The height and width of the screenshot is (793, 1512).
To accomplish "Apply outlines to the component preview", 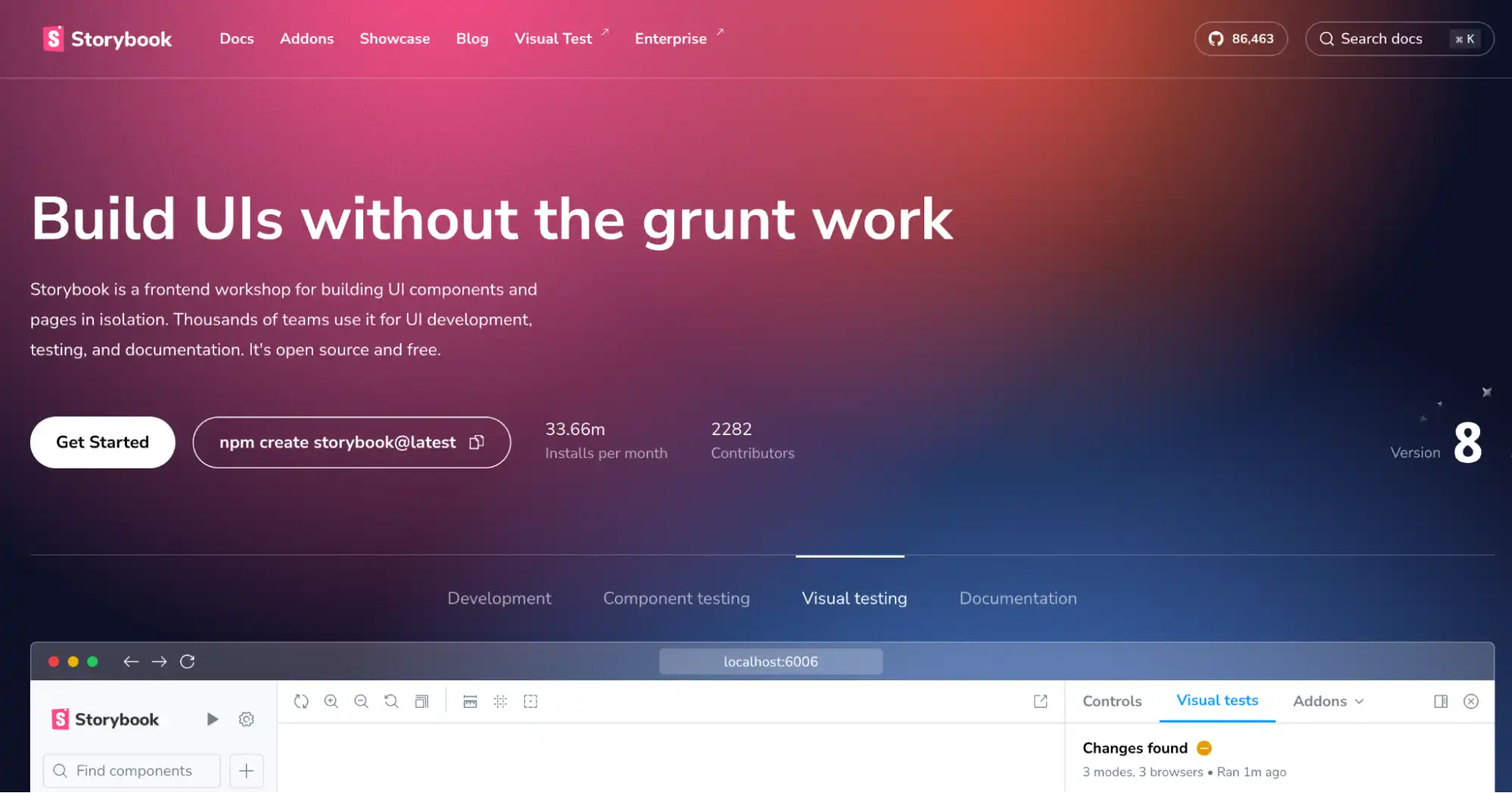I will click(x=422, y=701).
